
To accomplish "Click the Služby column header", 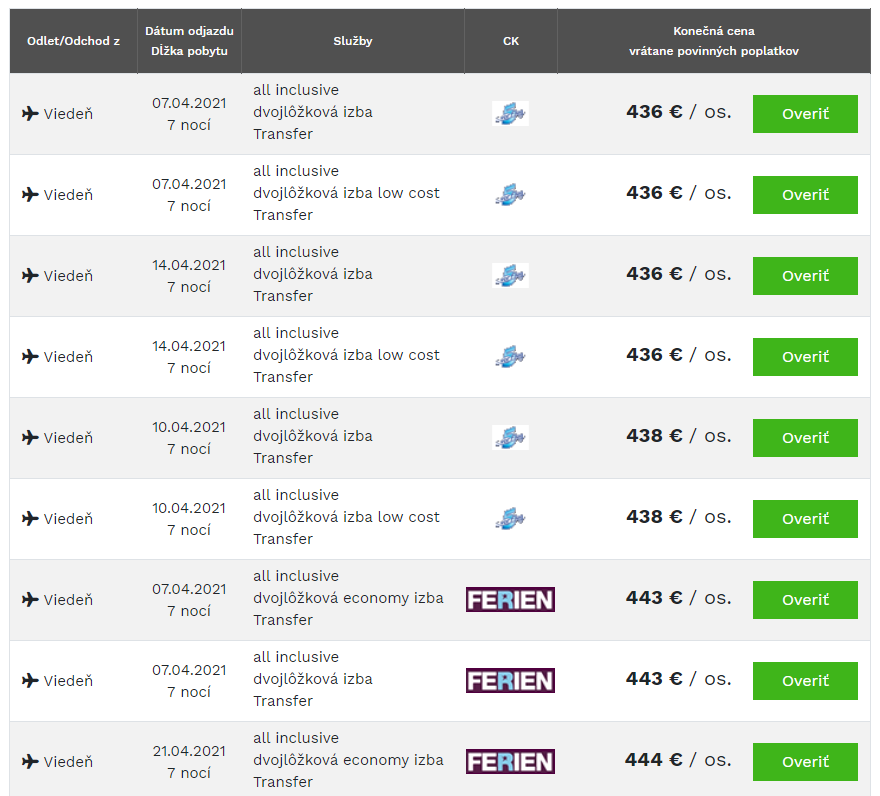I will (352, 41).
